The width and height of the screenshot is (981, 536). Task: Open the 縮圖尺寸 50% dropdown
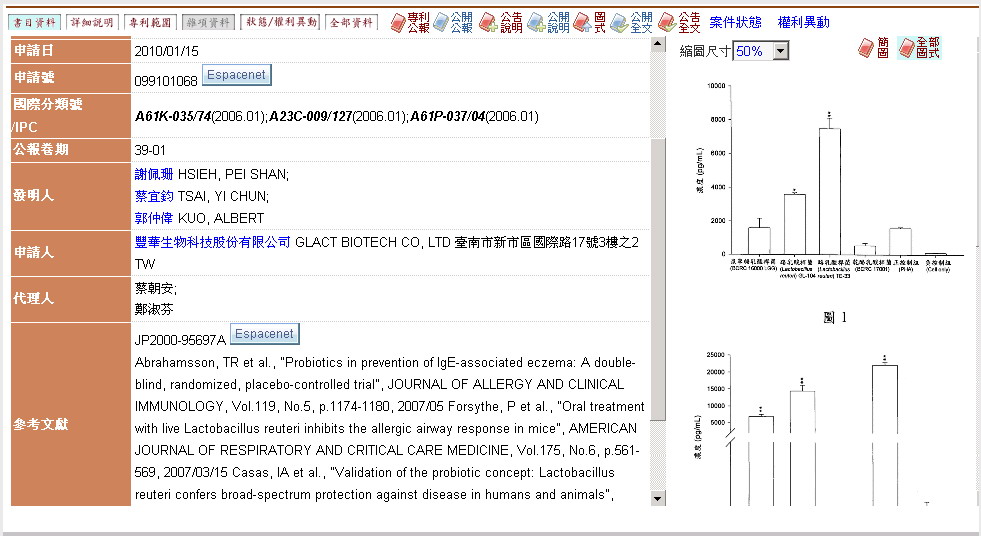[x=761, y=50]
